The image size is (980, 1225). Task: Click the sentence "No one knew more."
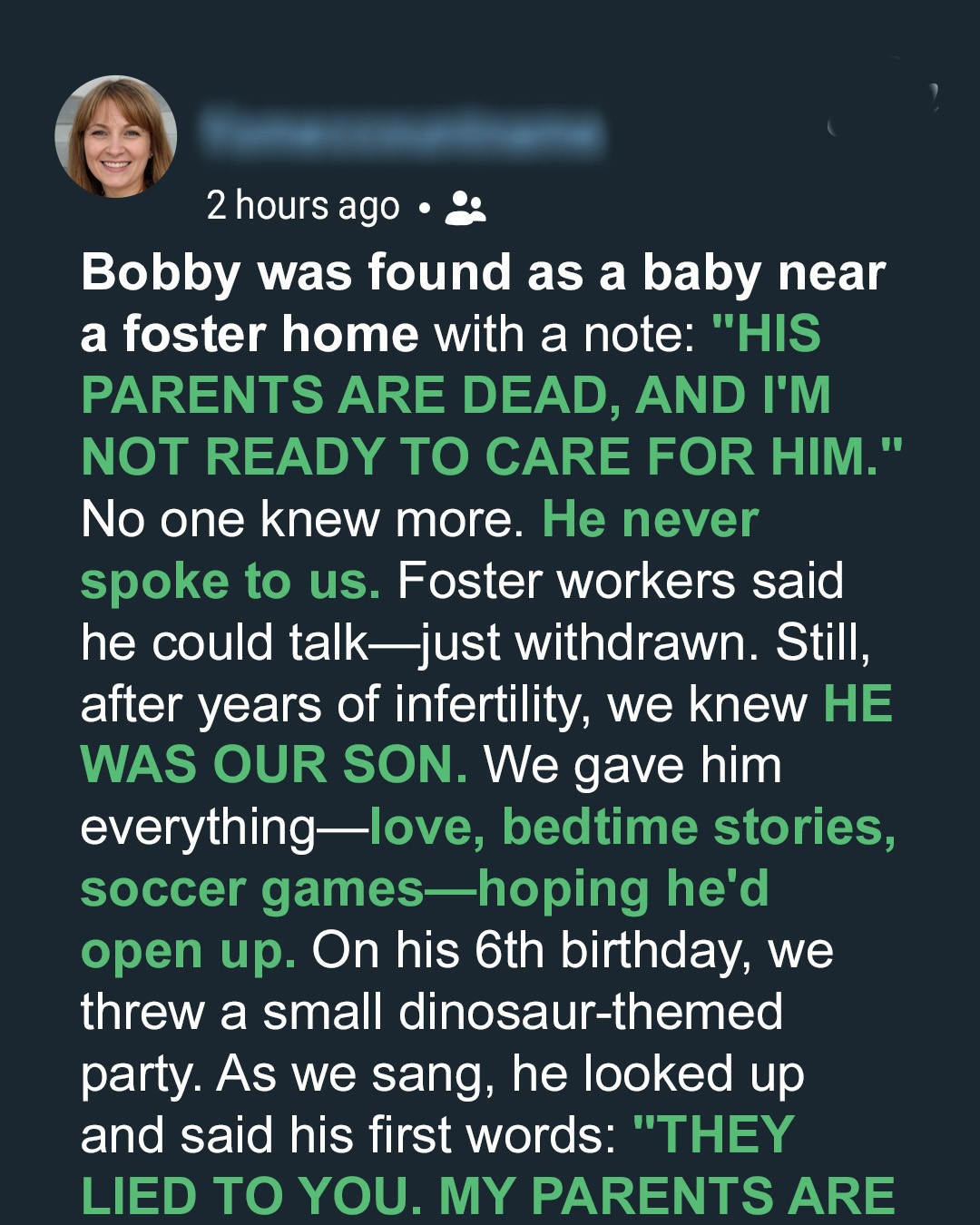302,519
